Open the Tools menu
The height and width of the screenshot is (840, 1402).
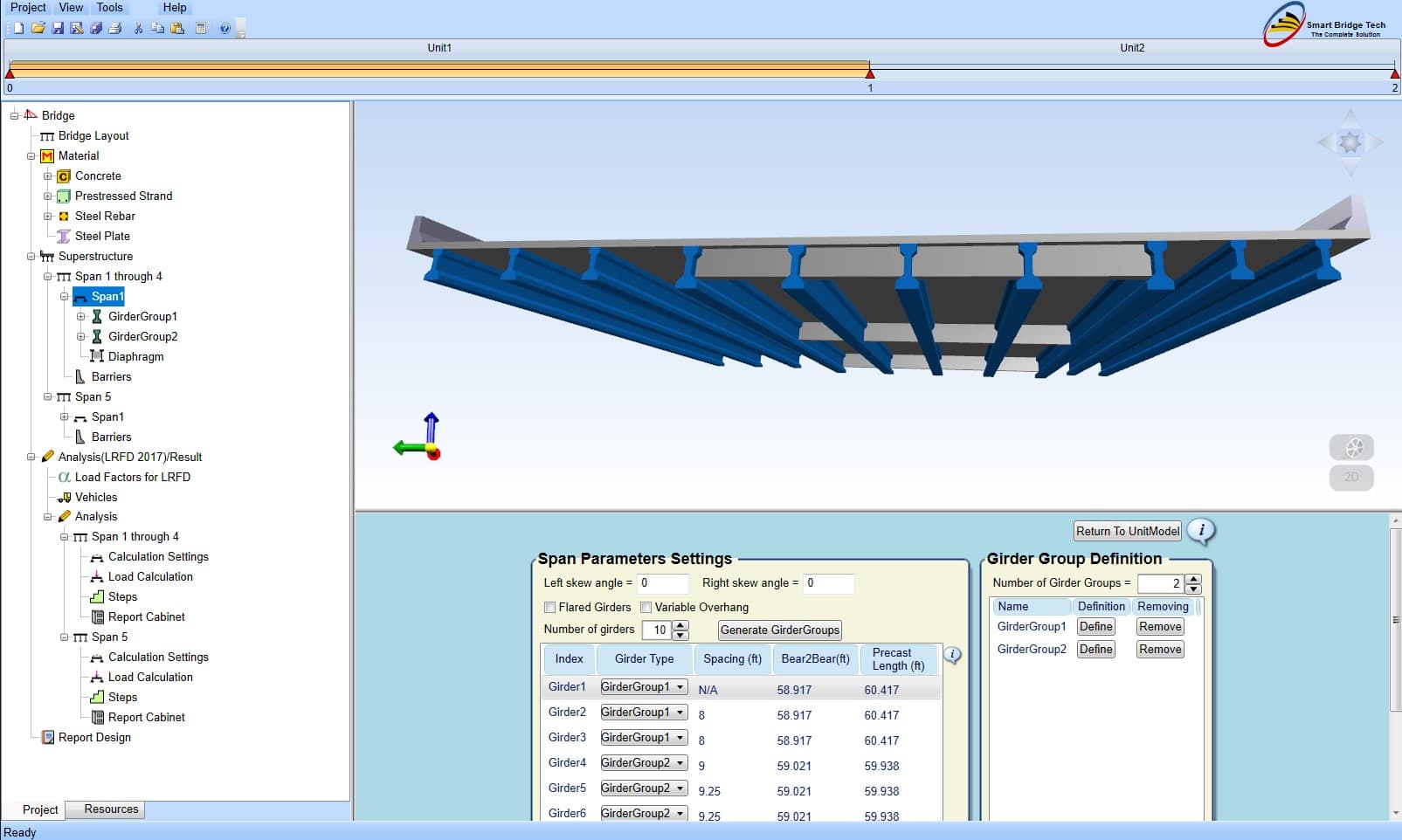109,8
